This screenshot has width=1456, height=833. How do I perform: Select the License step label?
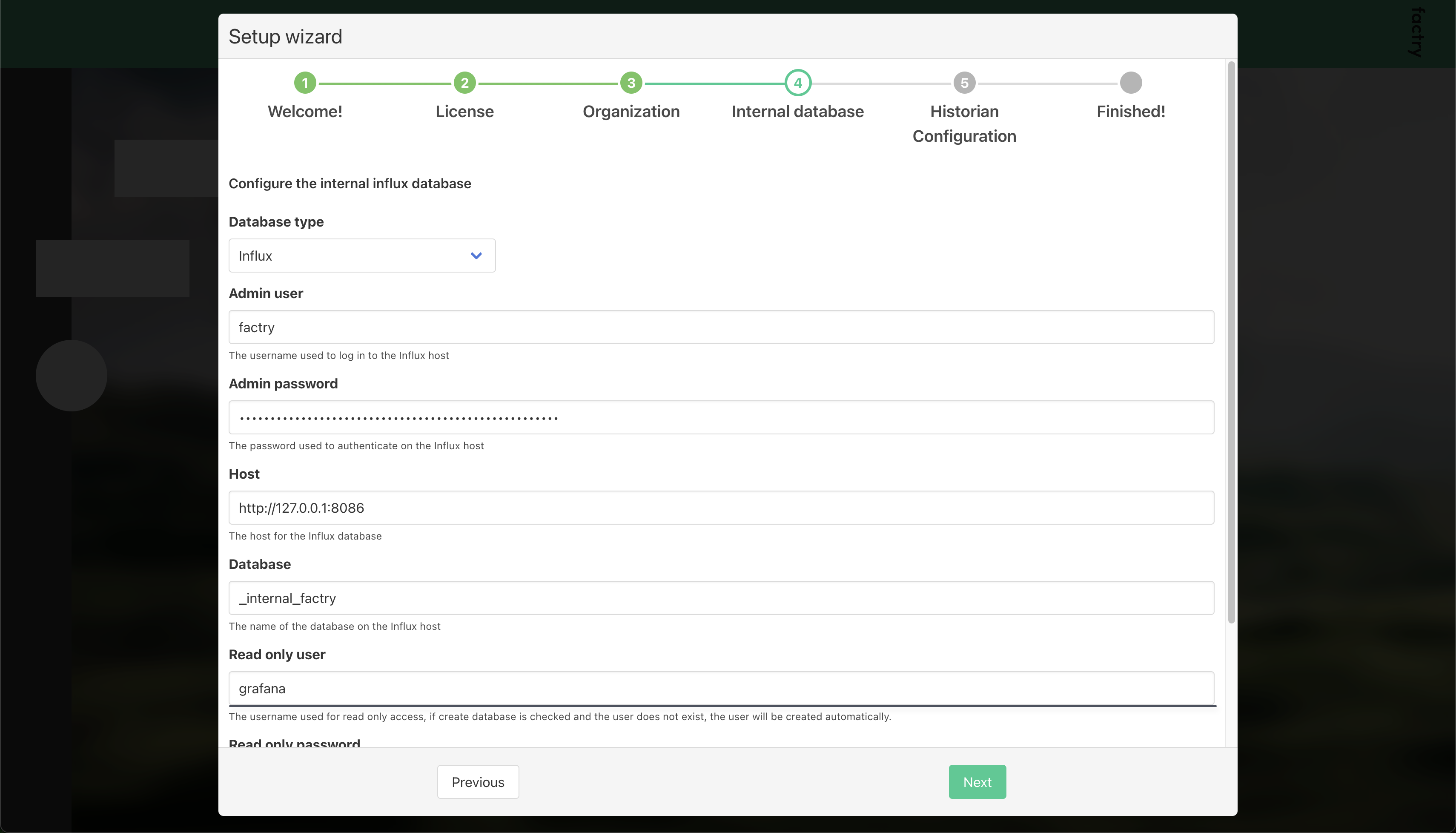(464, 112)
